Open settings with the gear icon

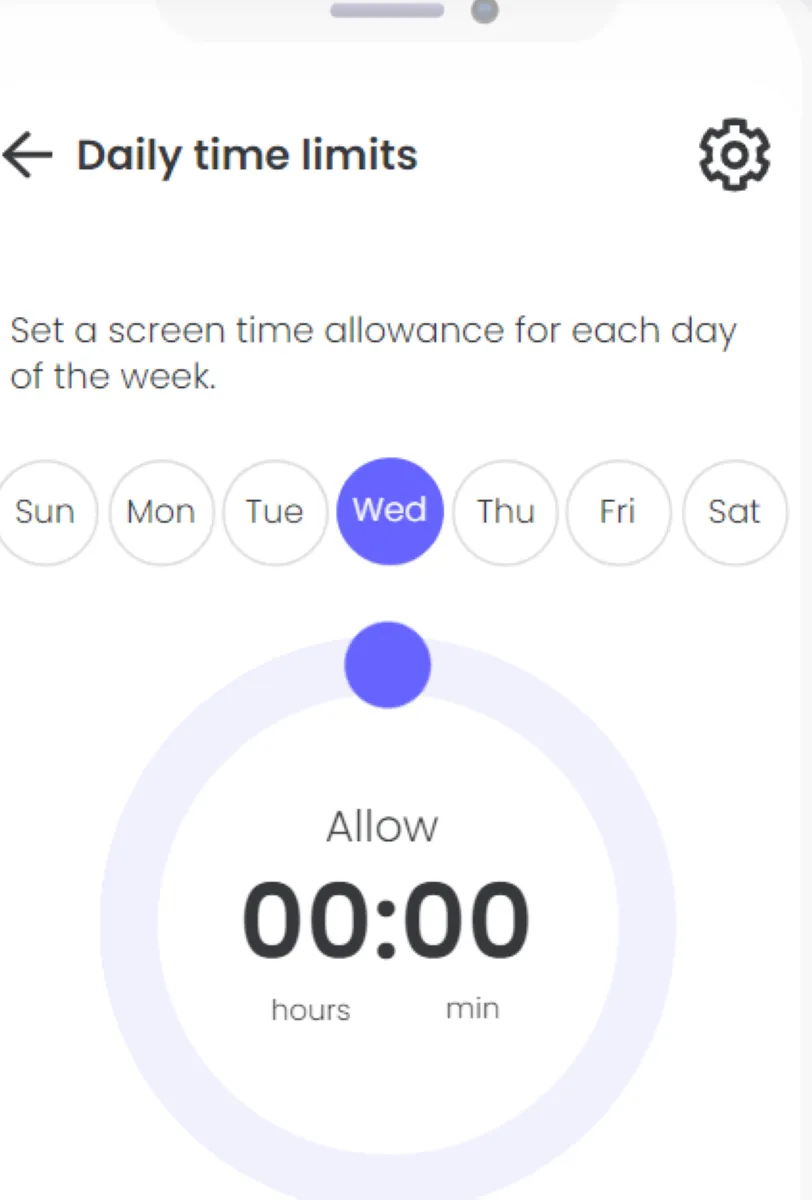tap(734, 155)
